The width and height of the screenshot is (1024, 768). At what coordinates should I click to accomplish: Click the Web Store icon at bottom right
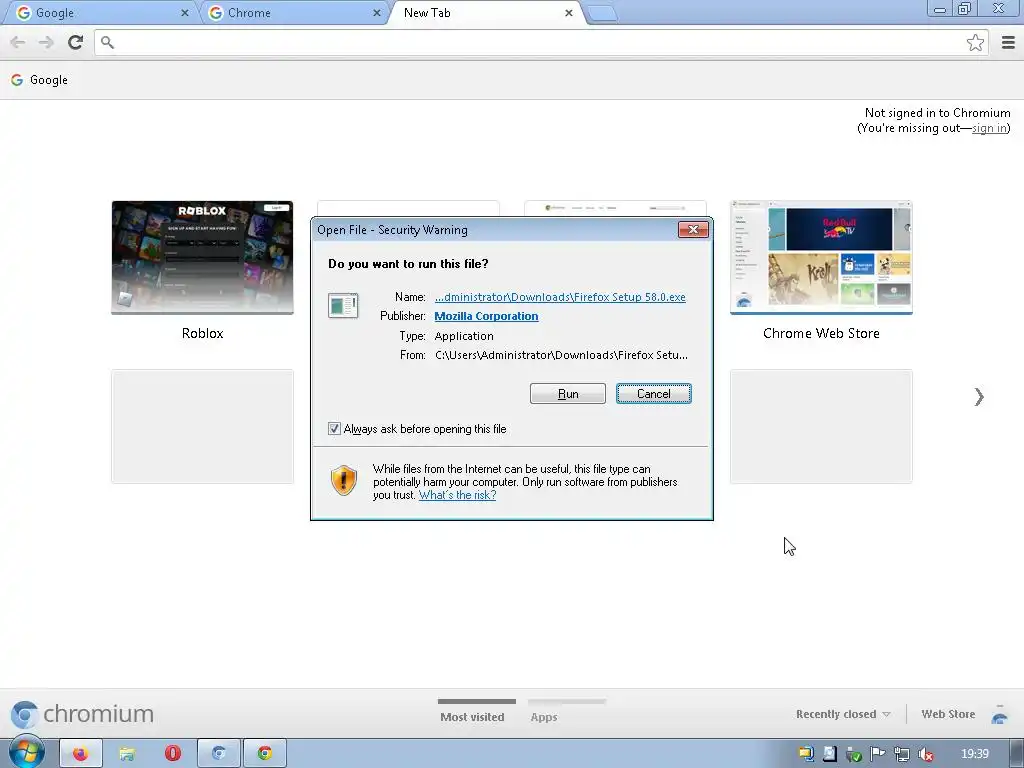(999, 715)
